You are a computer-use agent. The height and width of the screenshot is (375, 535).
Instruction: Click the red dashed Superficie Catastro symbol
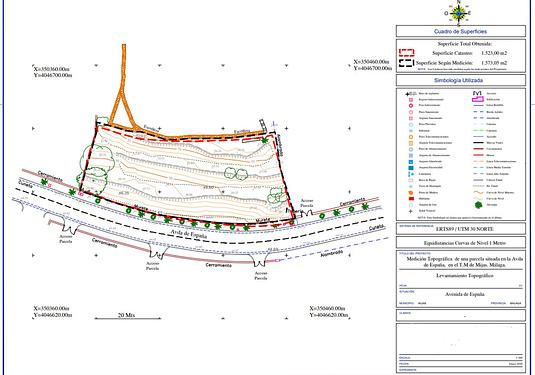click(x=406, y=53)
